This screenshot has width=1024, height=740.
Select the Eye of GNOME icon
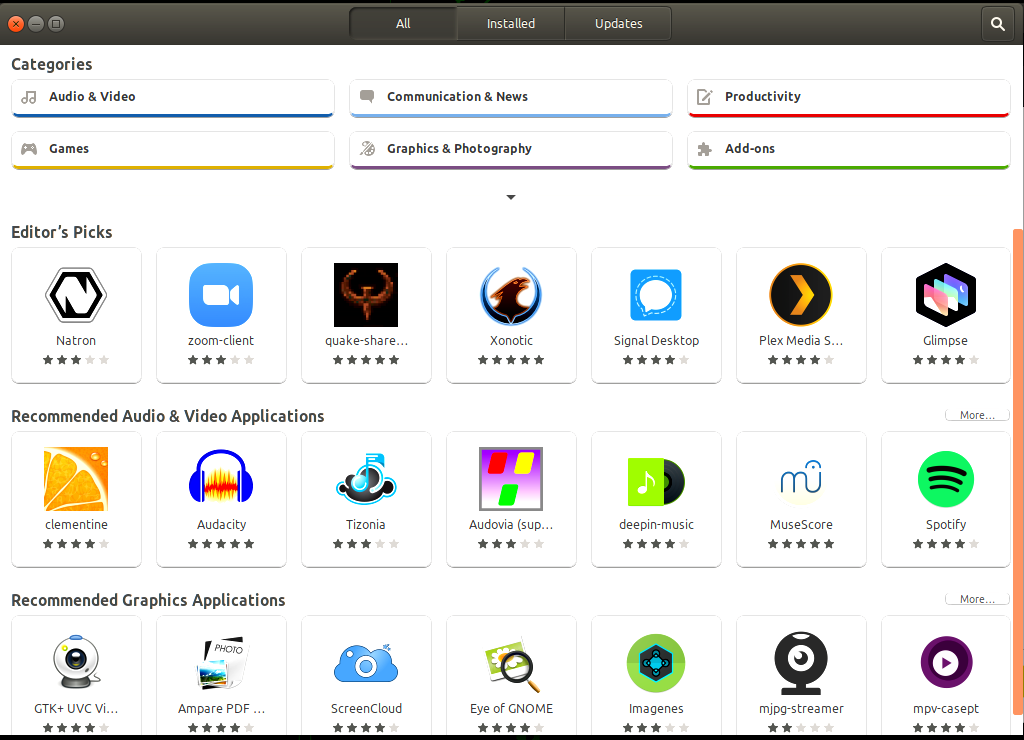512,664
